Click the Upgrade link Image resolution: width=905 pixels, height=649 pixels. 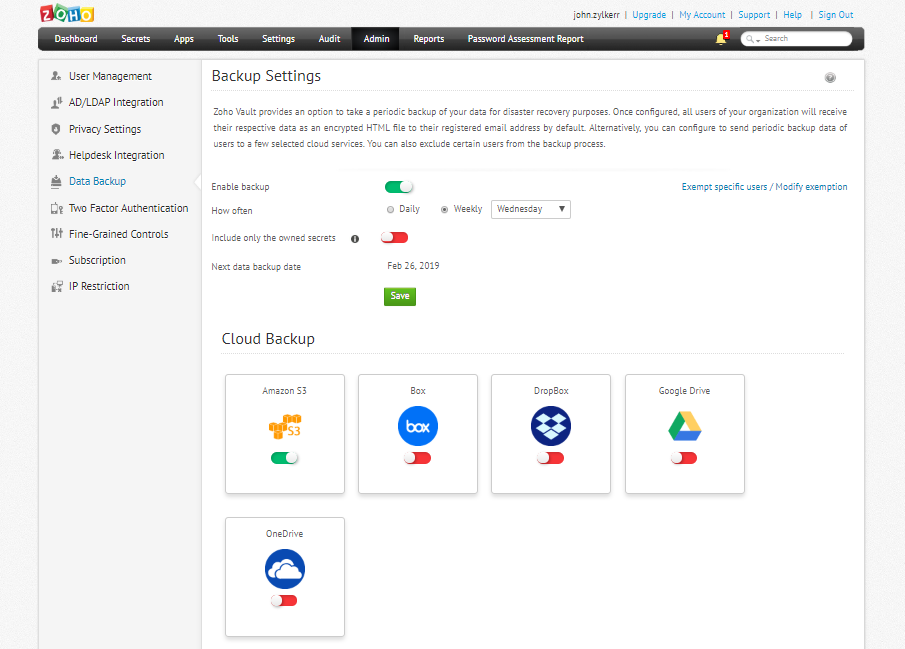point(649,14)
